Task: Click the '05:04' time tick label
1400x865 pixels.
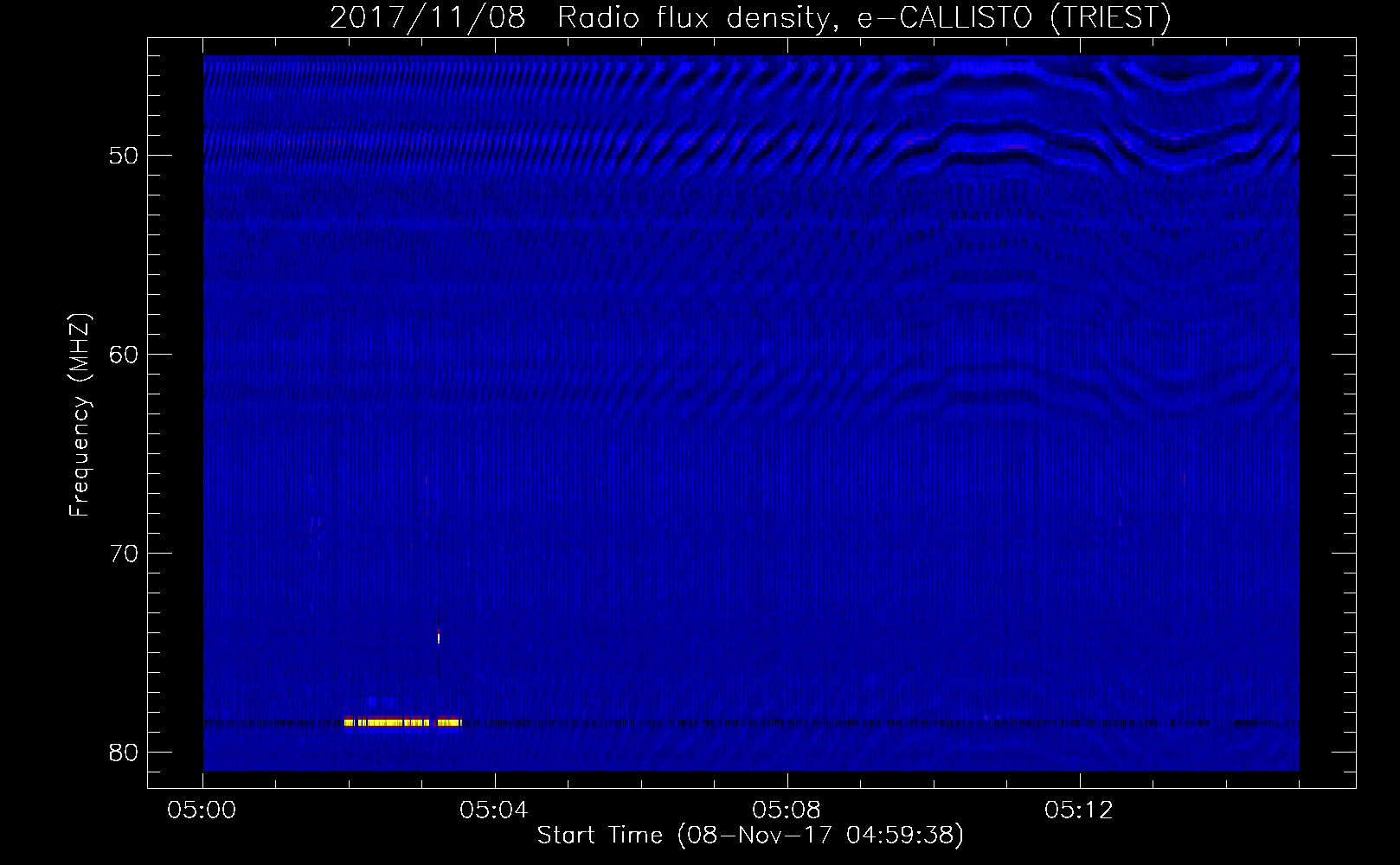Action: [495, 811]
